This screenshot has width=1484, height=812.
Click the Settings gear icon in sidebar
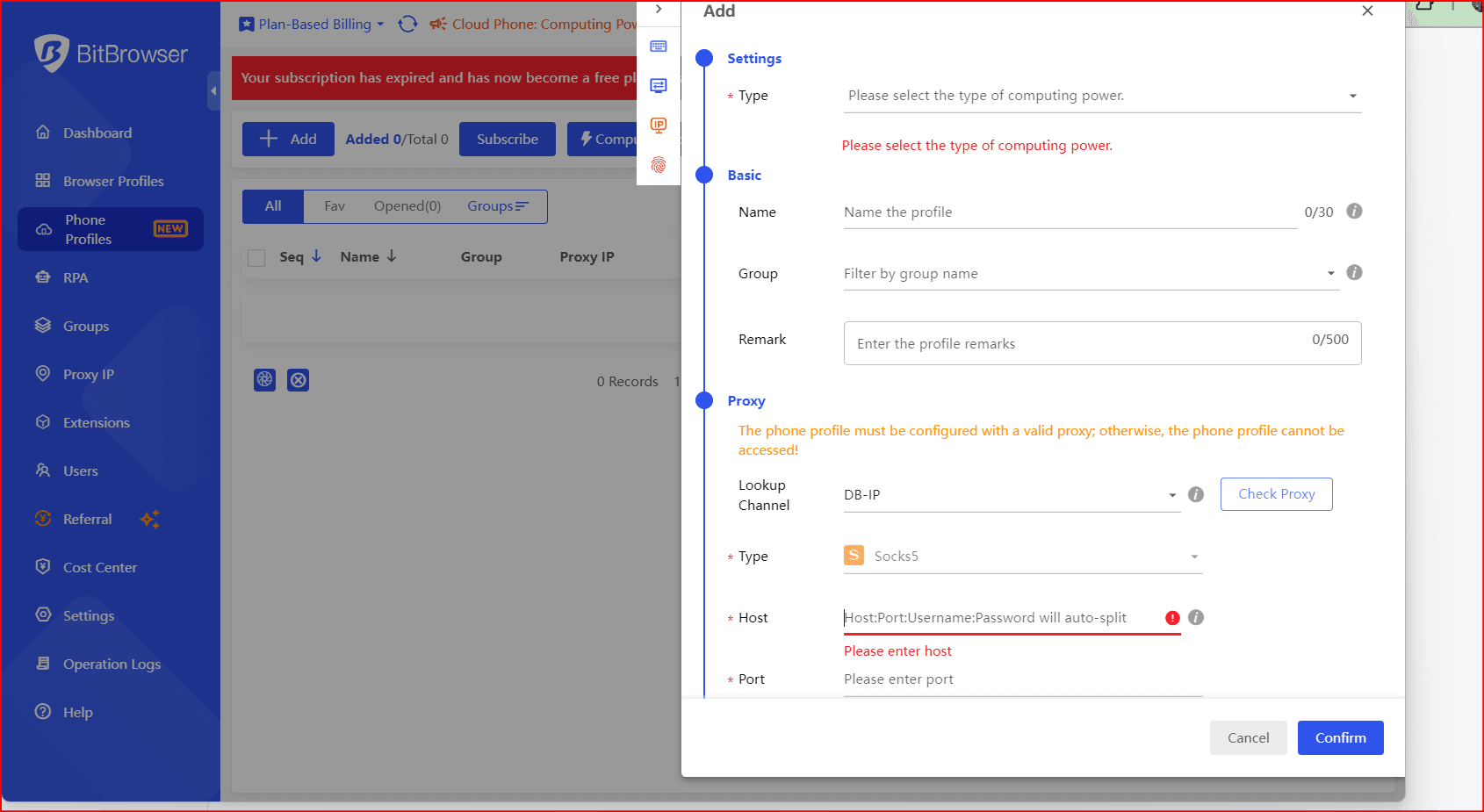click(43, 615)
